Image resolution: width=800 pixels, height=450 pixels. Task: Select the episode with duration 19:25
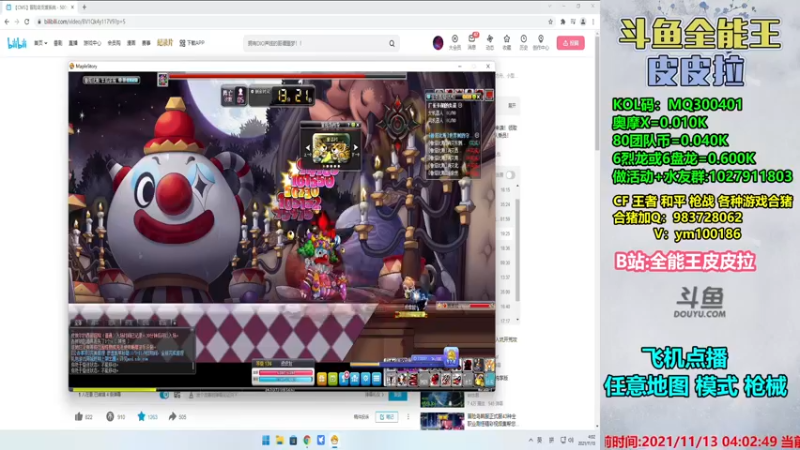(x=505, y=233)
